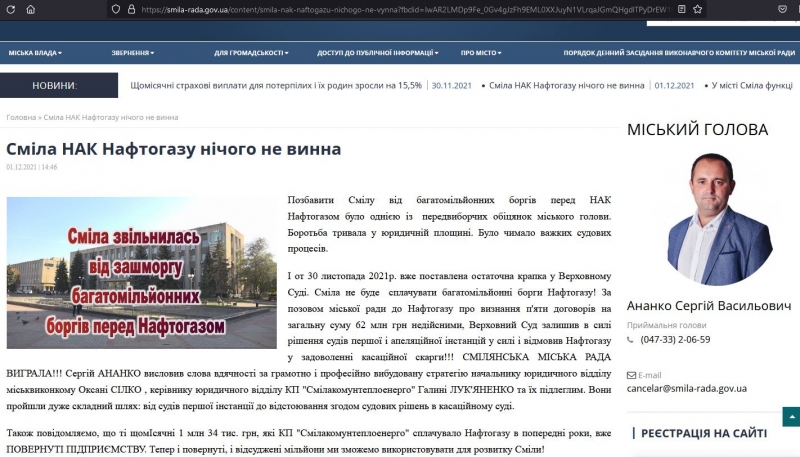The image size is (800, 457).
Task: Open news ticker item about страхові виплати
Action: pos(276,86)
